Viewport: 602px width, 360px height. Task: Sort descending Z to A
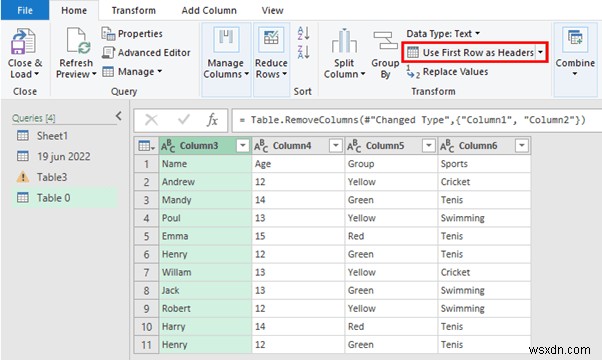click(x=303, y=52)
